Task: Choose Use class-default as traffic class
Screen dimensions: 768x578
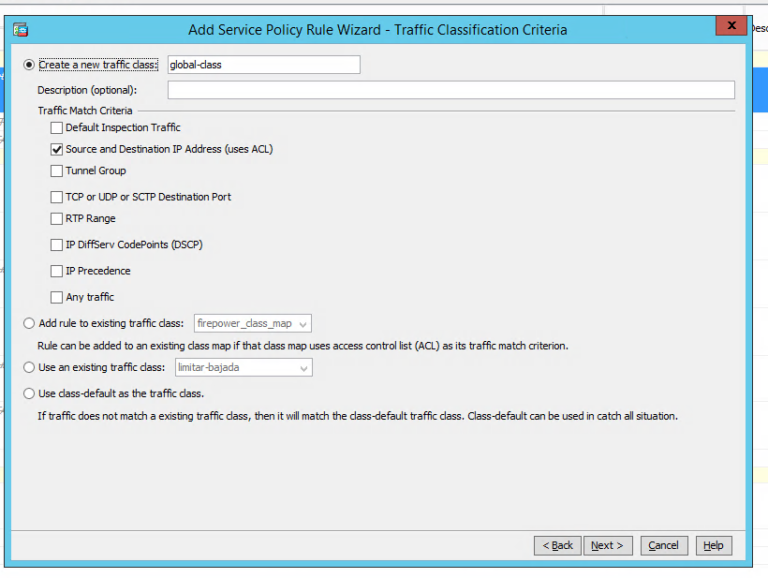Action: (29, 393)
